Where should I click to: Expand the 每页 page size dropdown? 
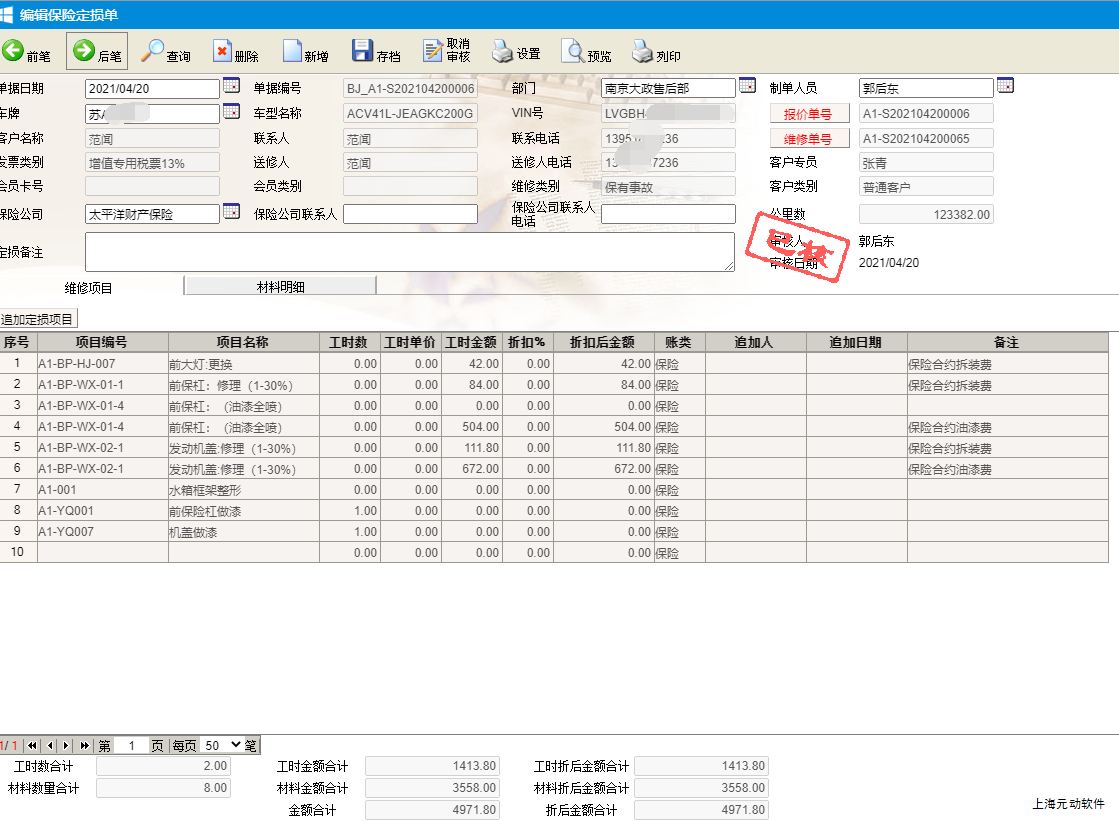223,745
